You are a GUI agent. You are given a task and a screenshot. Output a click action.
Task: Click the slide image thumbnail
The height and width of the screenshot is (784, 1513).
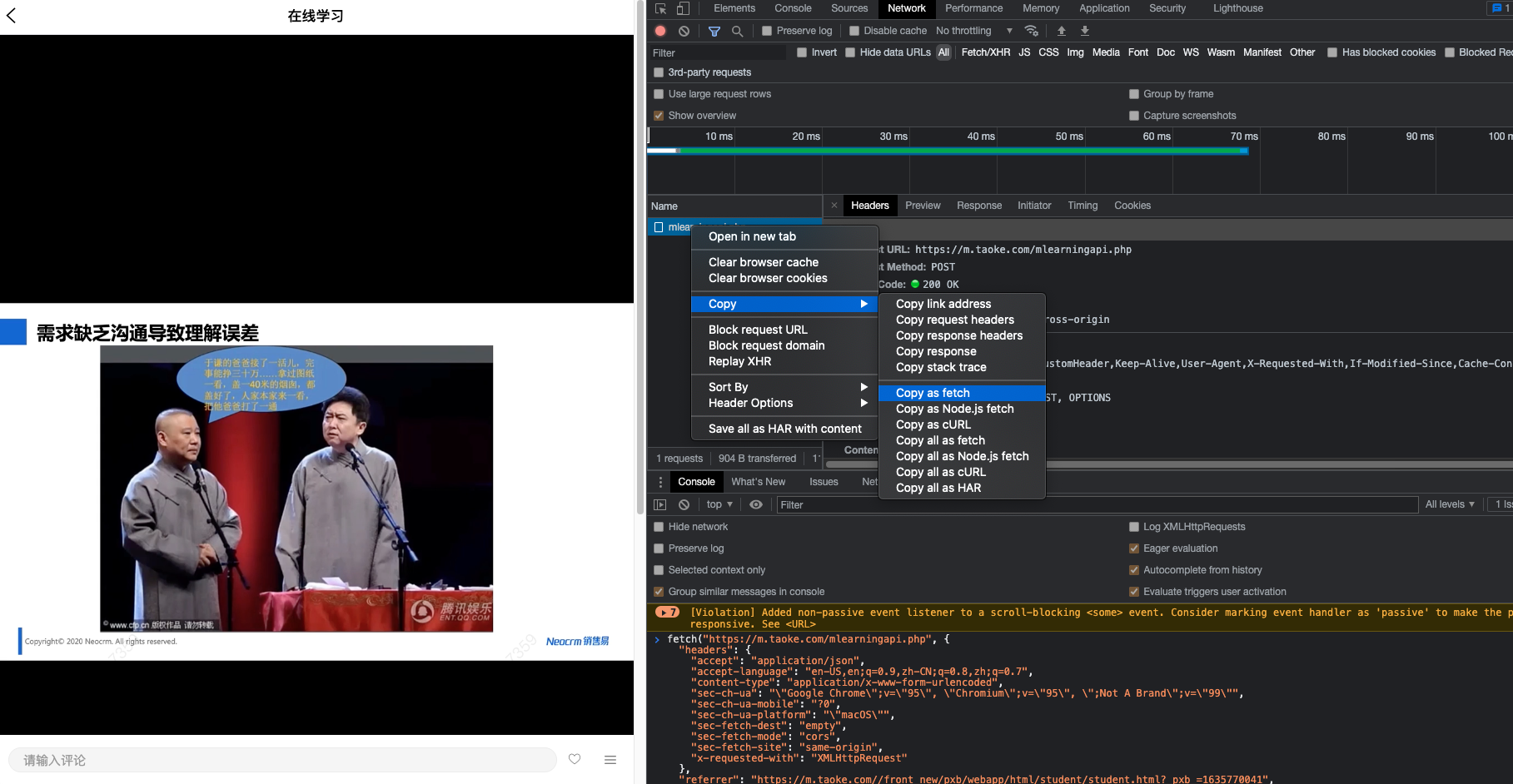pyautogui.click(x=296, y=489)
